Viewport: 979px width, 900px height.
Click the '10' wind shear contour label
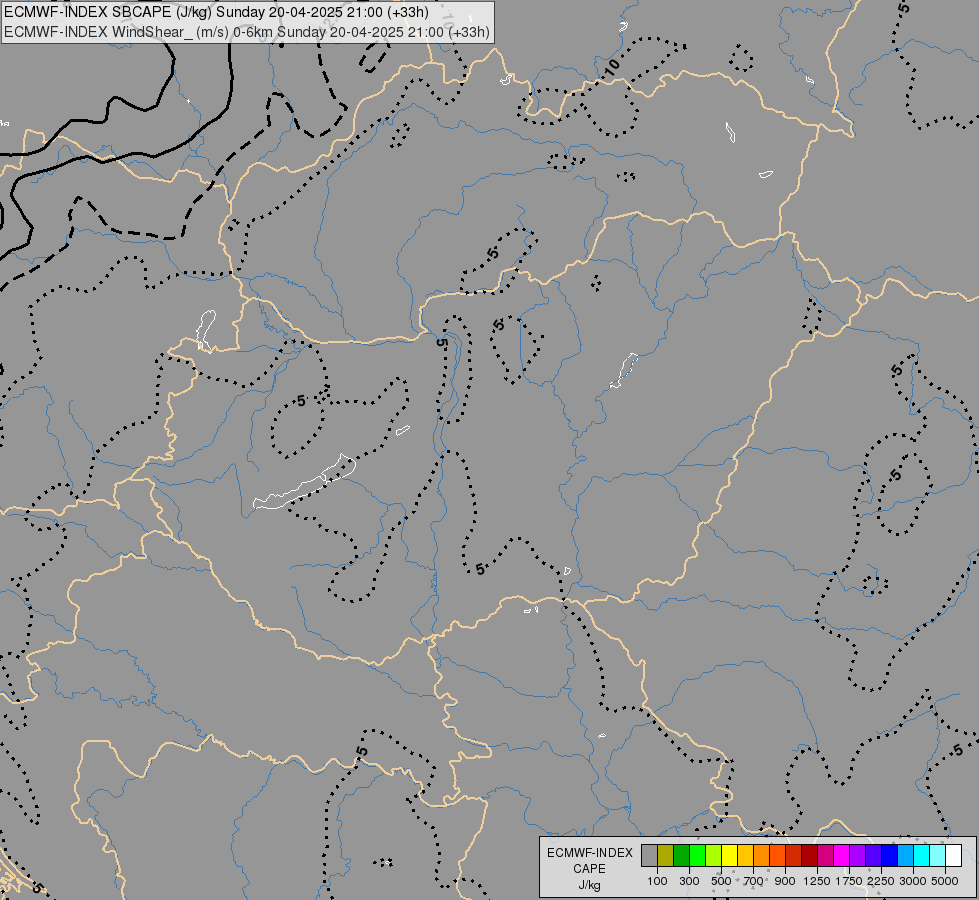(x=613, y=67)
